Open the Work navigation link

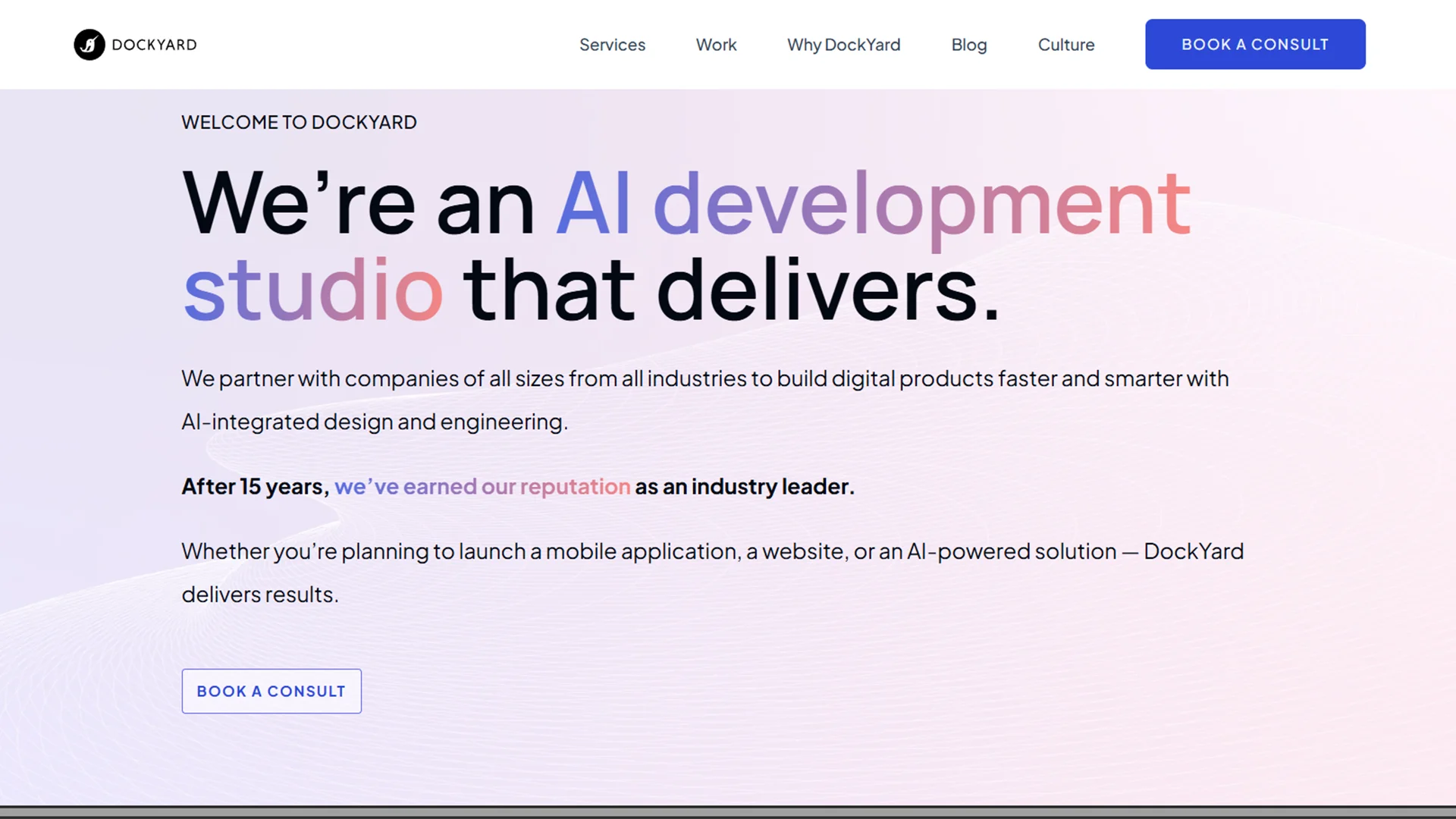[716, 45]
